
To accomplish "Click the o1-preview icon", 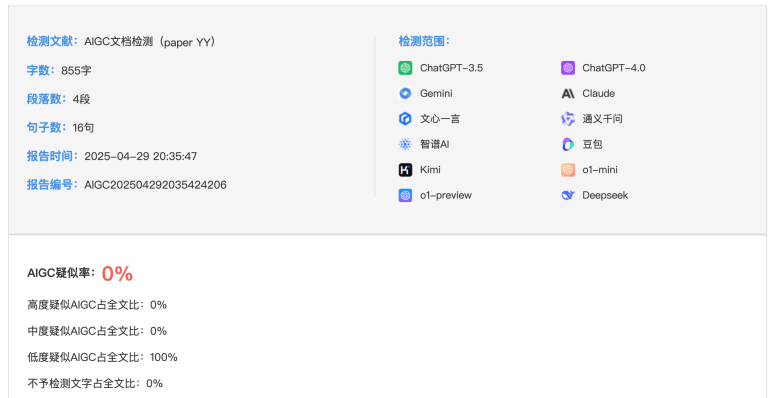I will tap(405, 195).
